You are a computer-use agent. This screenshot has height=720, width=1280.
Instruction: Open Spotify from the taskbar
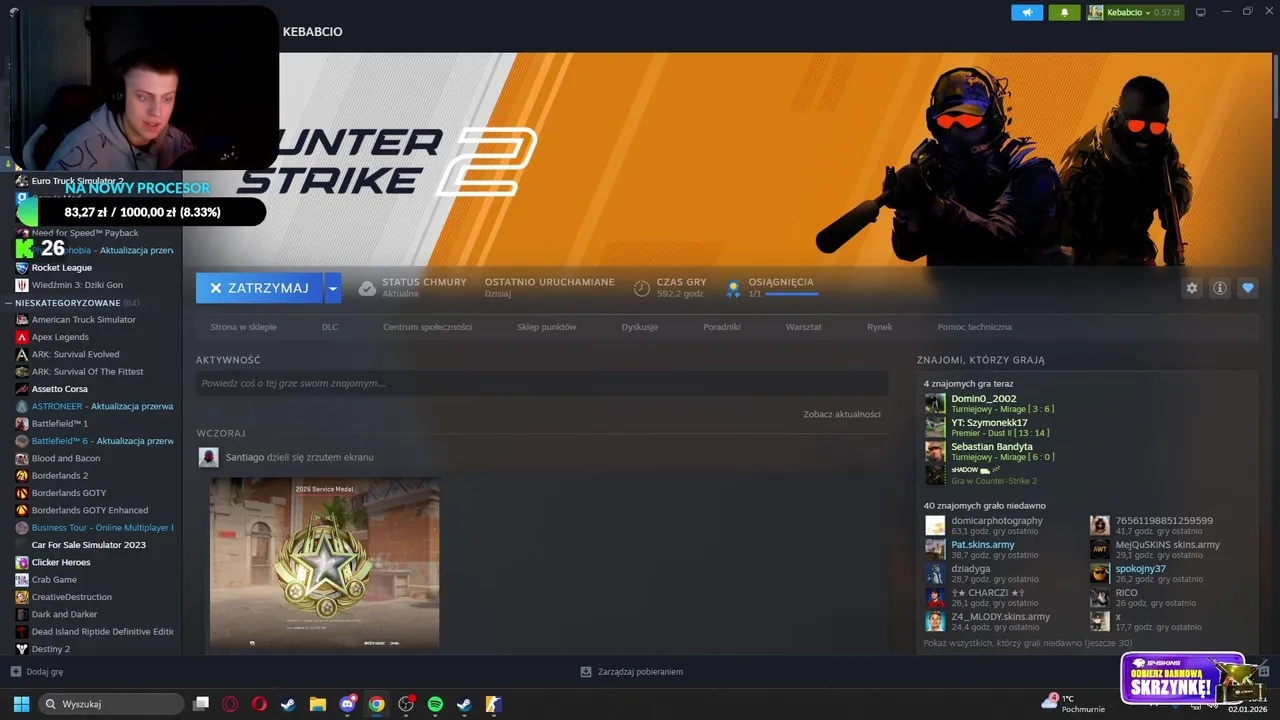(x=435, y=704)
